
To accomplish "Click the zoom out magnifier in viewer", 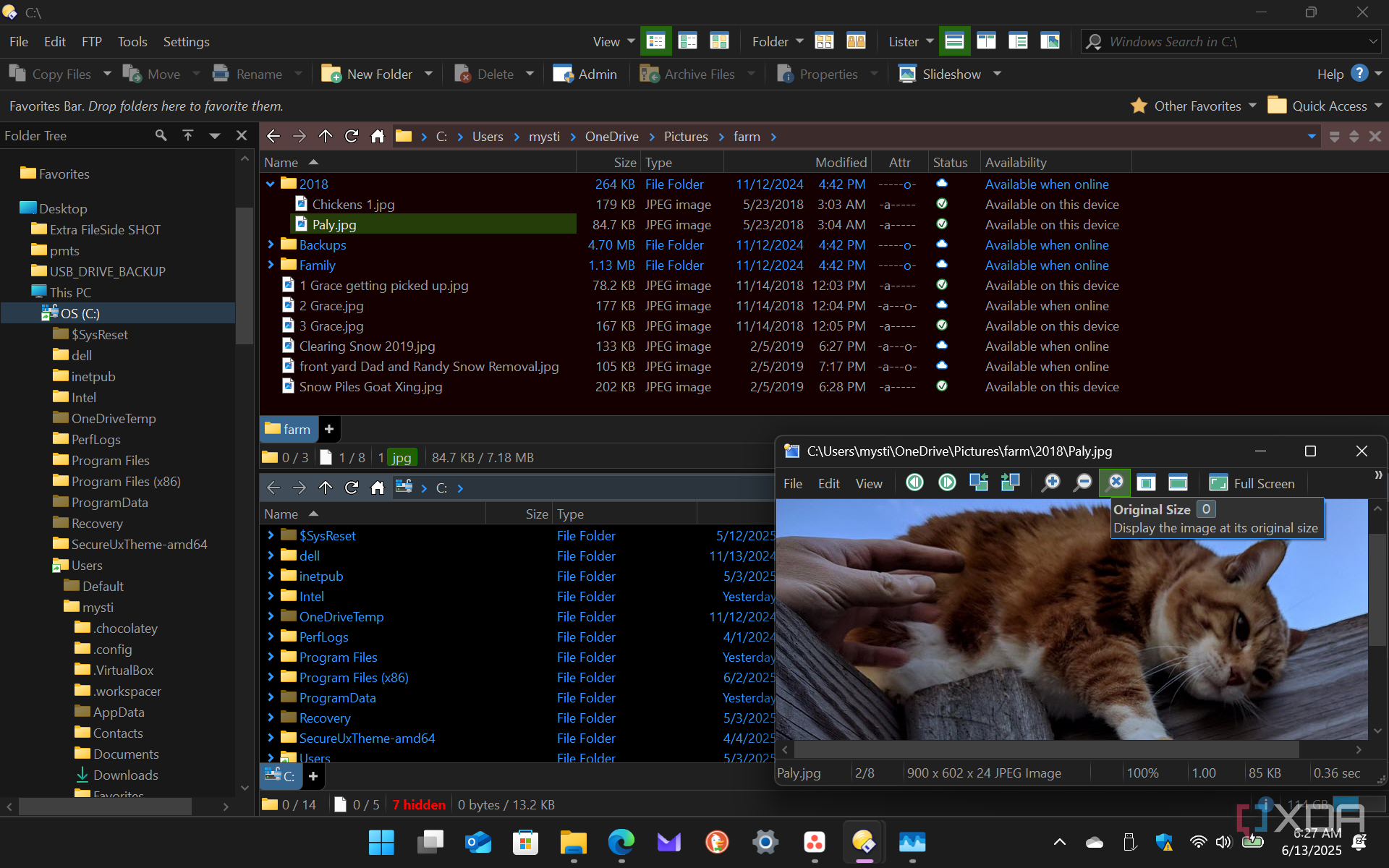I will [1082, 482].
